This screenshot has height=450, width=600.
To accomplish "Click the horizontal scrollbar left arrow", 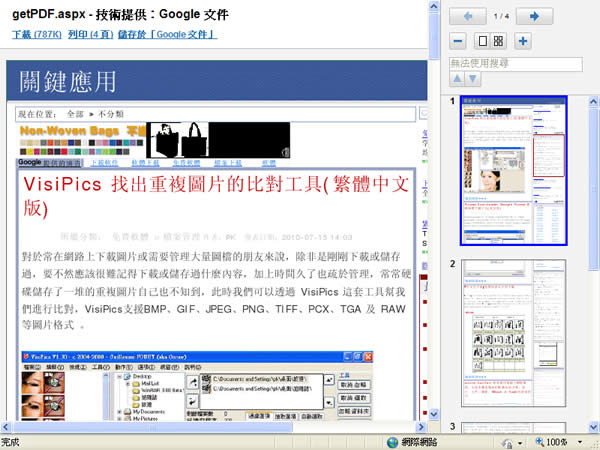I will pos(6,427).
